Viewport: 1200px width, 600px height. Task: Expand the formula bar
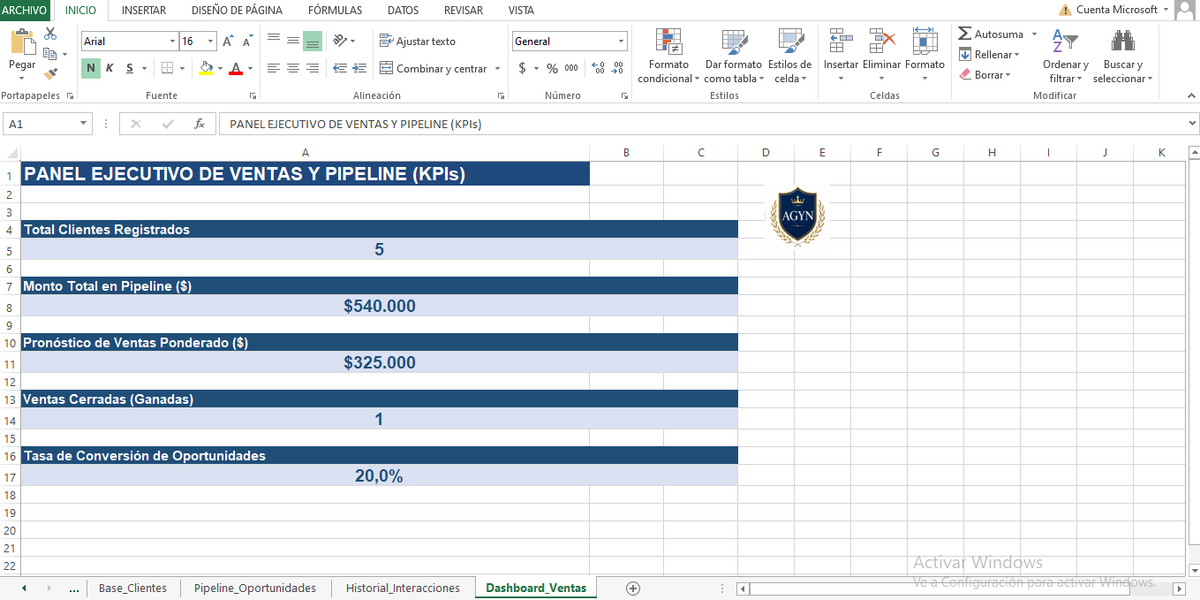[x=1191, y=124]
